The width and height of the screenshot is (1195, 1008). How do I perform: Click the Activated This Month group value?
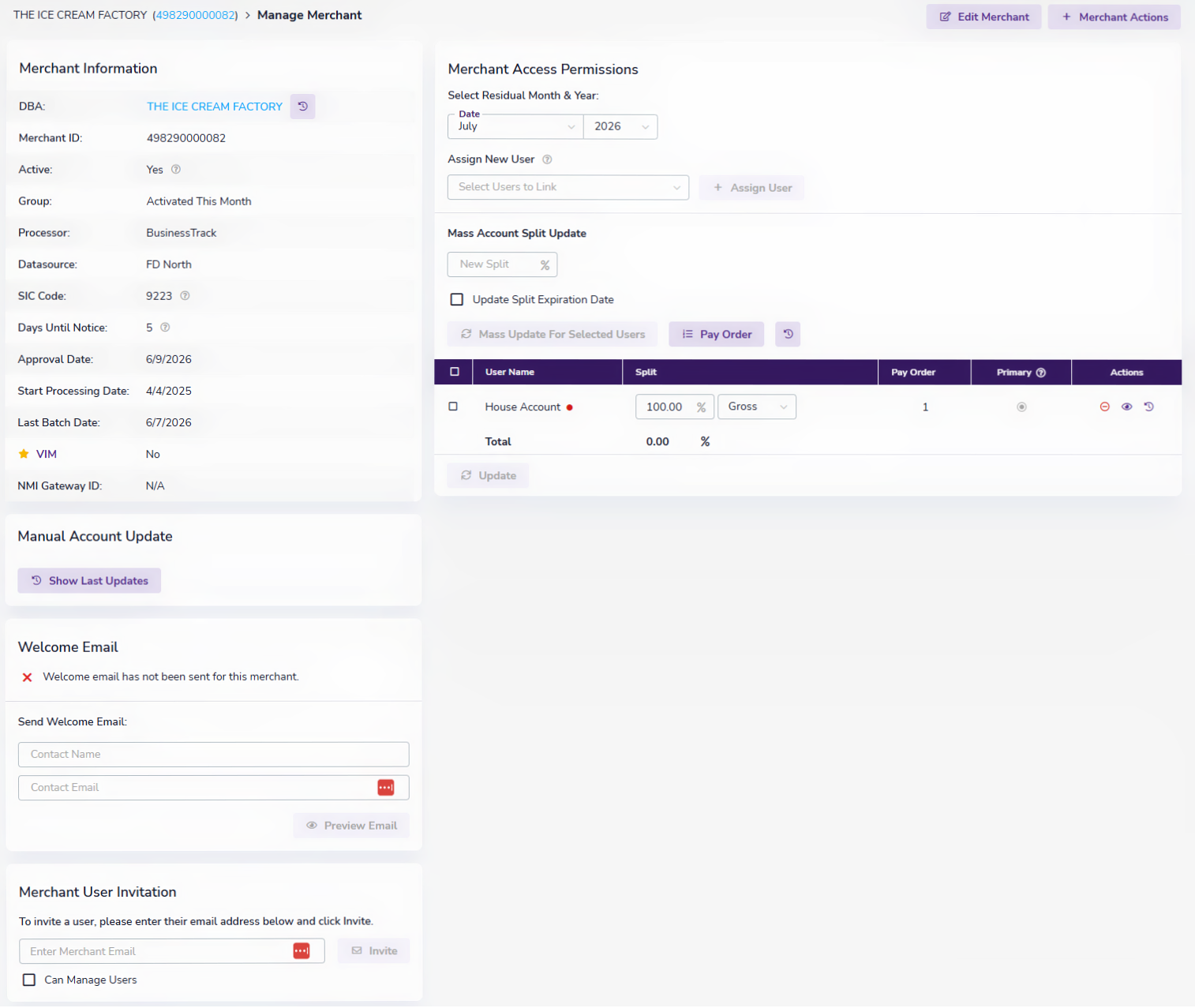coord(199,201)
